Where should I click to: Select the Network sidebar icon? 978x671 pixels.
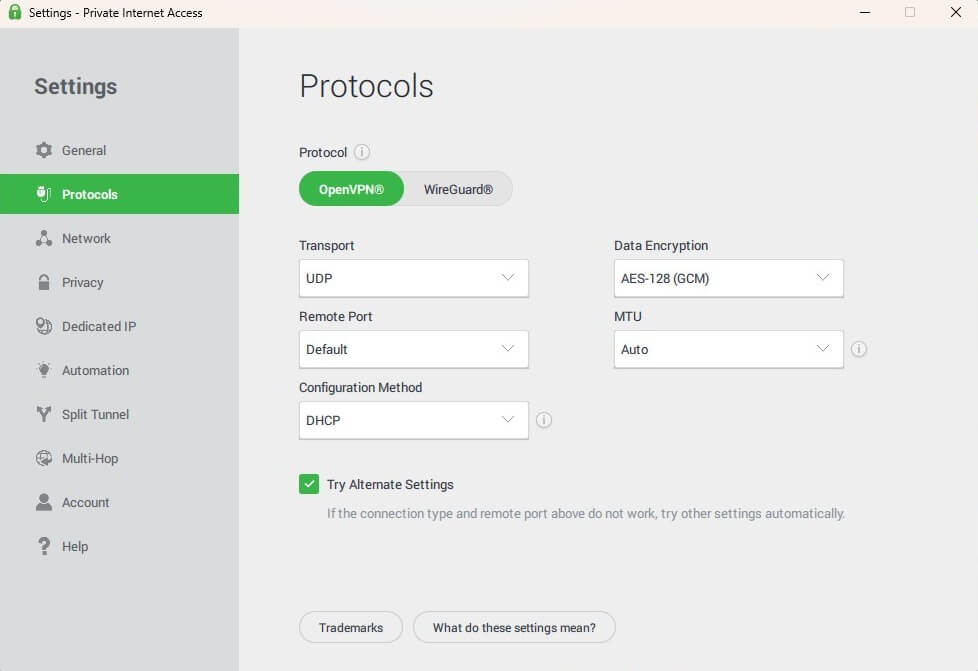coord(45,238)
